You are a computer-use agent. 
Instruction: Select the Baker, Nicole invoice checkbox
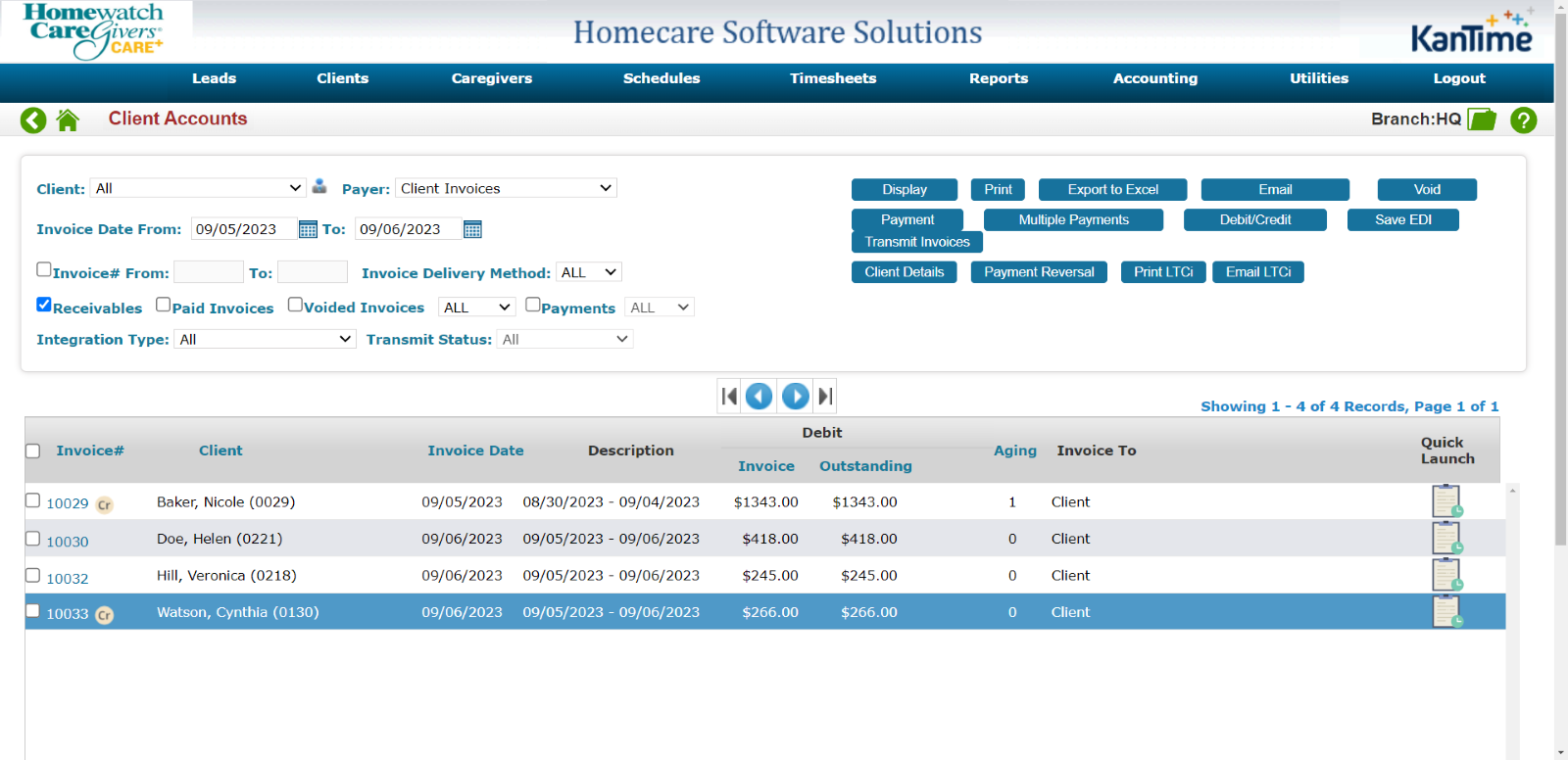pyautogui.click(x=32, y=500)
